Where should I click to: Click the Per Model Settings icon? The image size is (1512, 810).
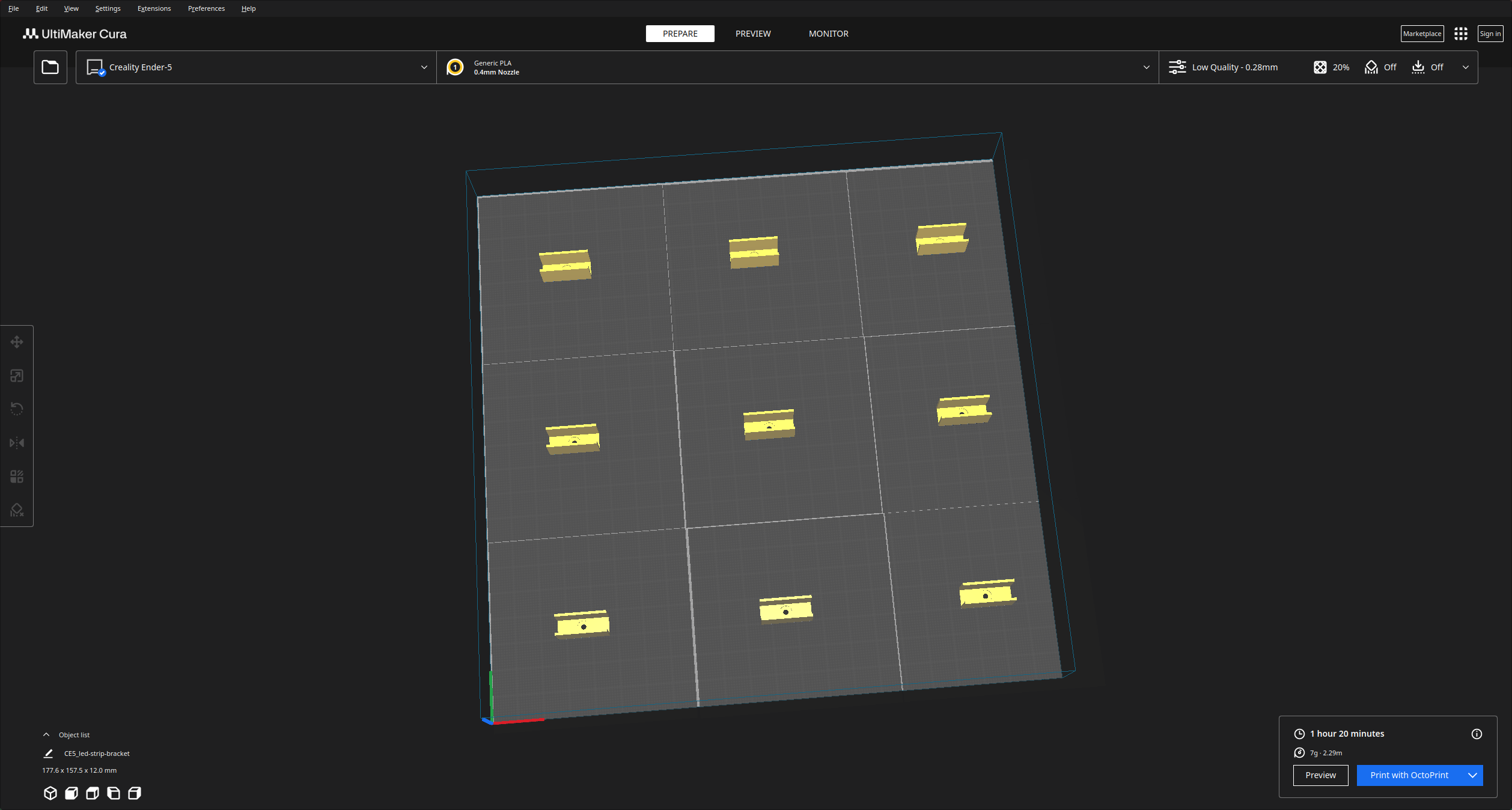[x=19, y=476]
